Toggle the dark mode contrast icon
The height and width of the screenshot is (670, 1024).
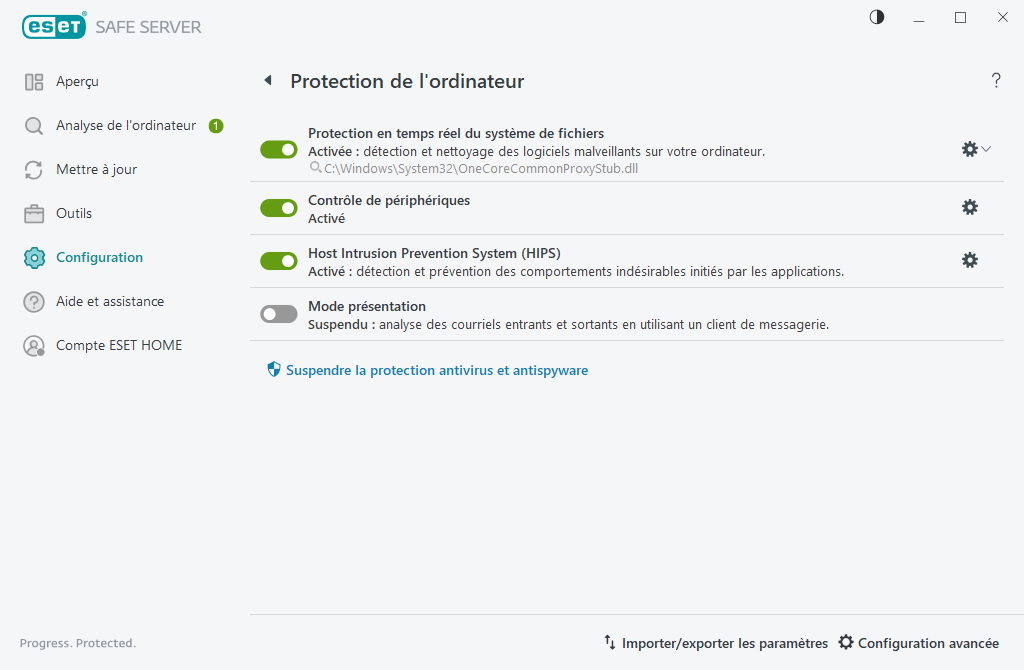[876, 17]
